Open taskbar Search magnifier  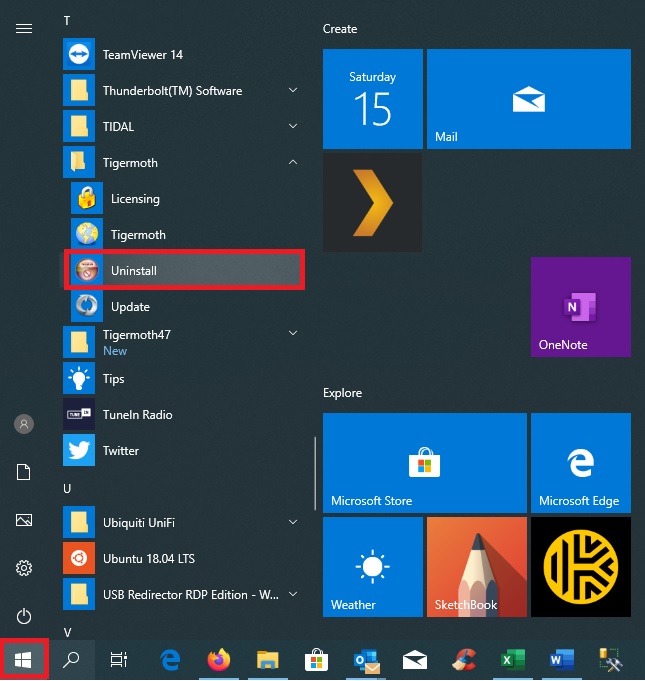tap(71, 660)
